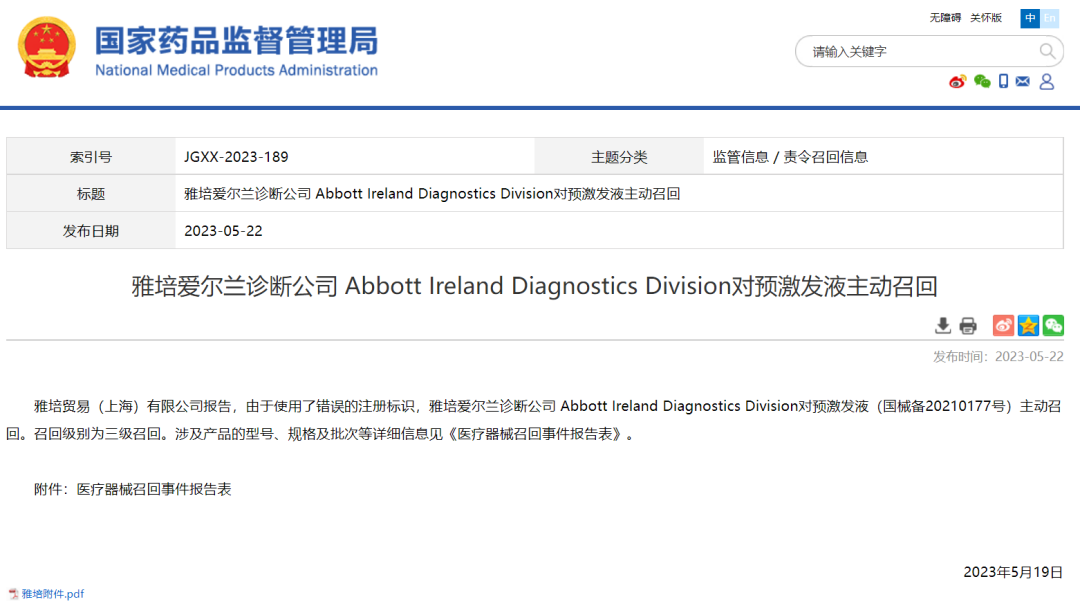The image size is (1080, 606).
Task: Click the National Medical Products Administration logo
Action: [236, 51]
